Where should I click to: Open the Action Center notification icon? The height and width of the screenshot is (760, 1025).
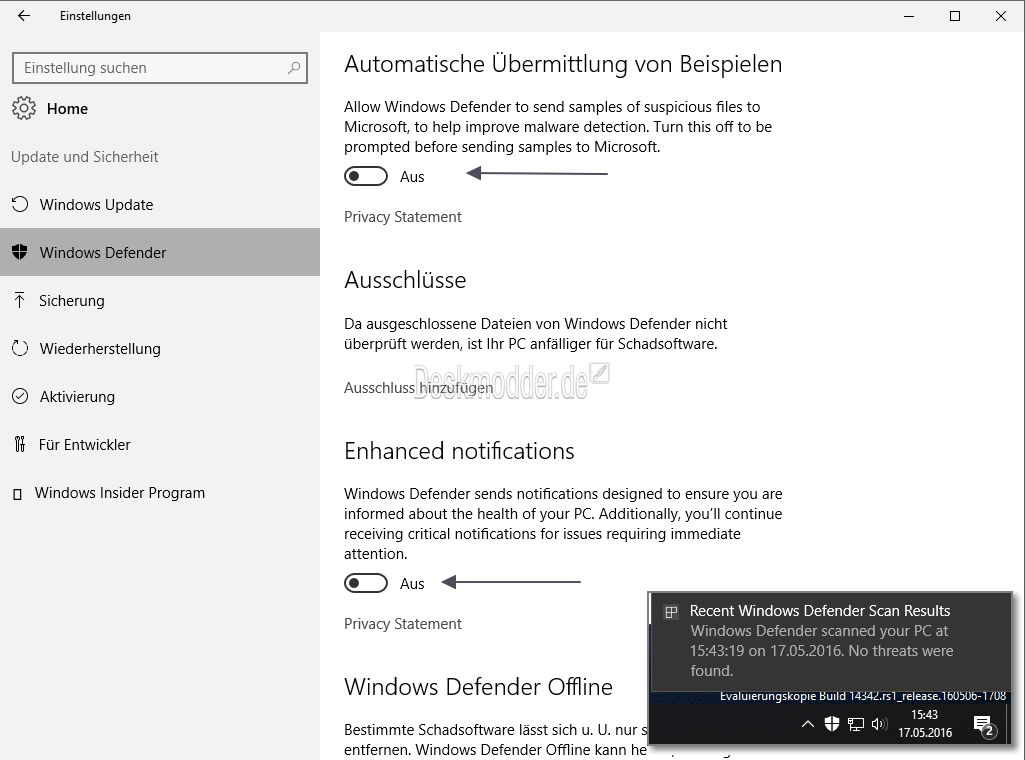[x=984, y=725]
